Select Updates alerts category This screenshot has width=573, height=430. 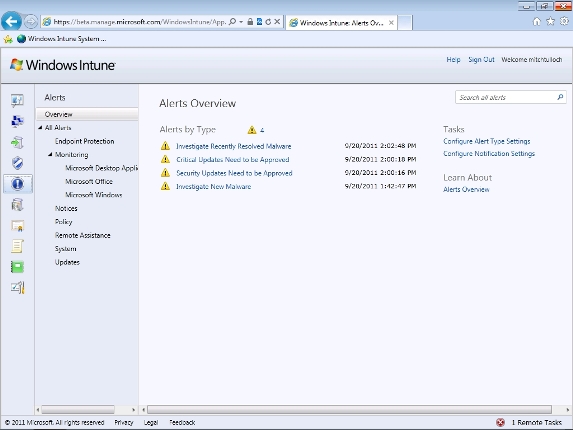coord(67,262)
